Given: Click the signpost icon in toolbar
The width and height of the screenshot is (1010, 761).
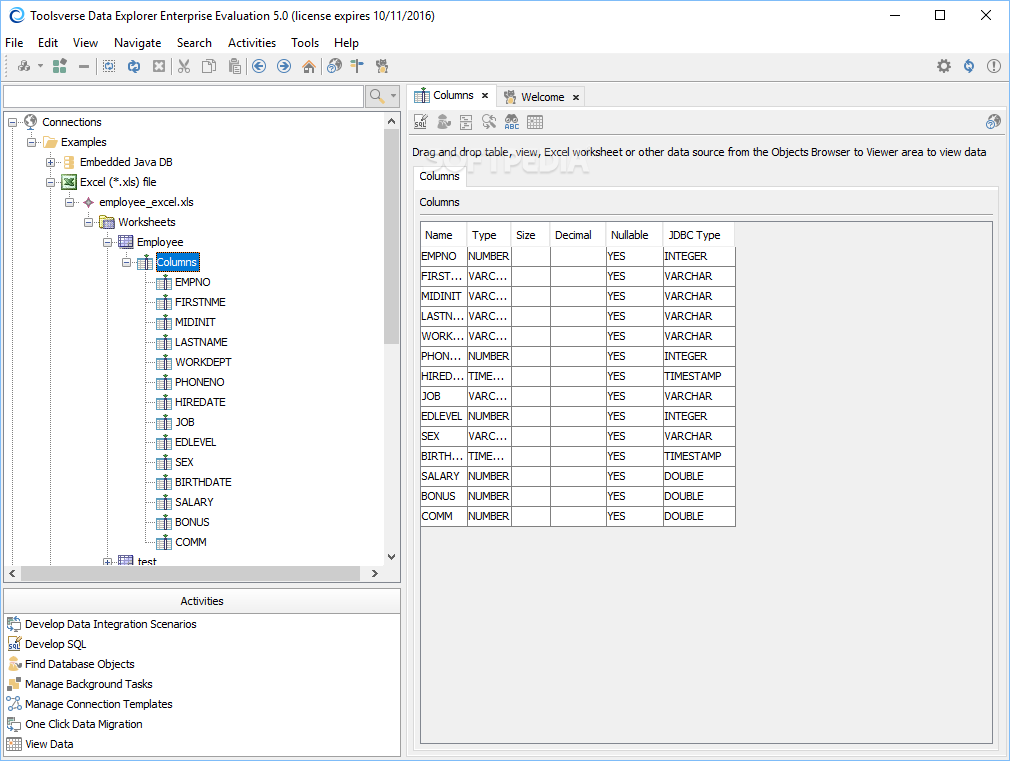Looking at the screenshot, I should click(x=357, y=66).
